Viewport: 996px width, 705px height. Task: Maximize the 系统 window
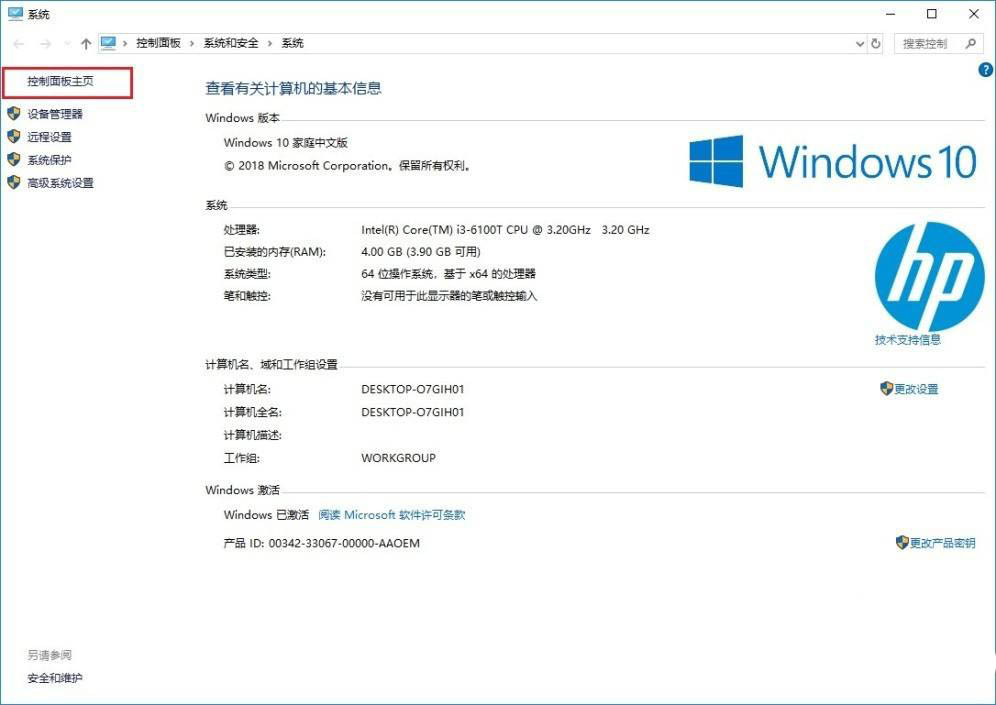[x=932, y=14]
